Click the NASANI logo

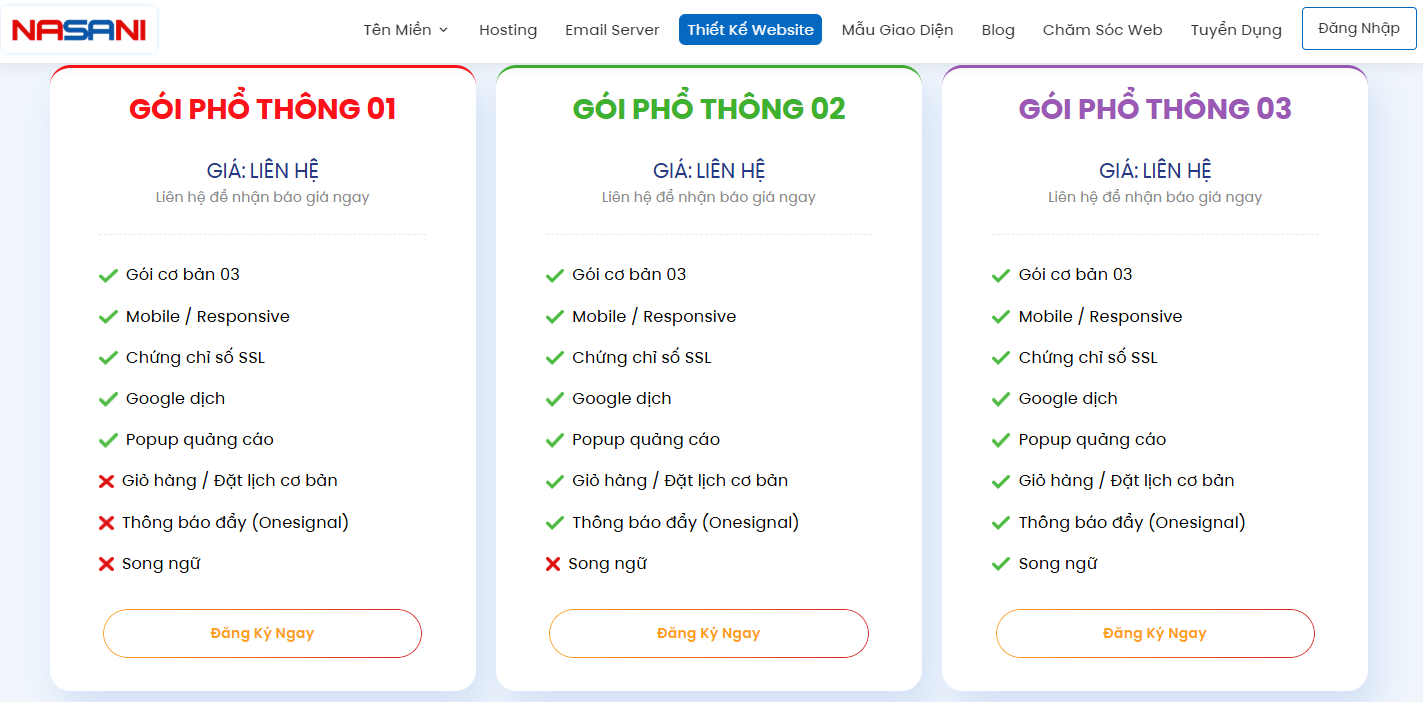coord(78,29)
